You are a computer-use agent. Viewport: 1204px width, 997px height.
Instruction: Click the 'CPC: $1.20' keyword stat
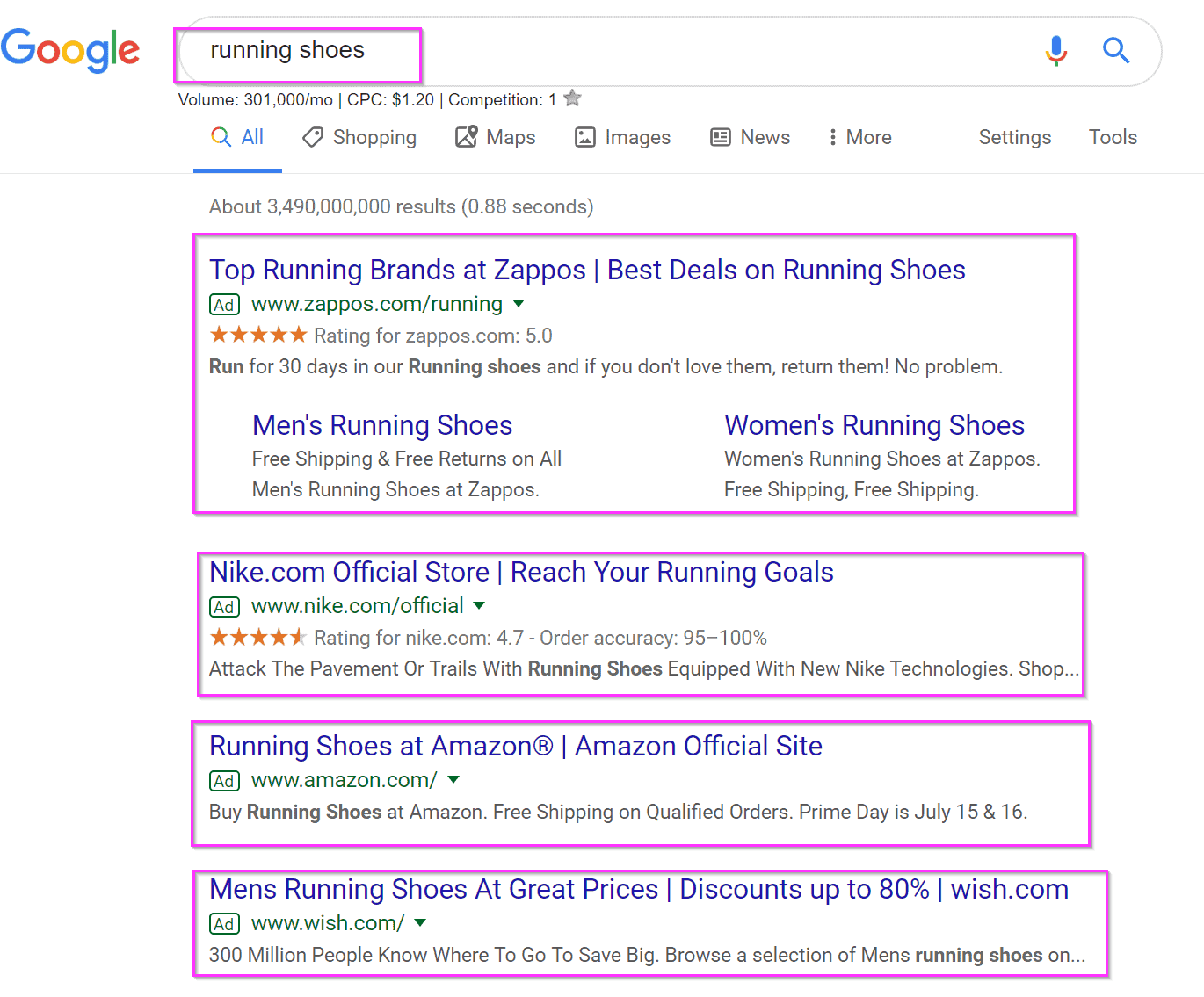[390, 99]
